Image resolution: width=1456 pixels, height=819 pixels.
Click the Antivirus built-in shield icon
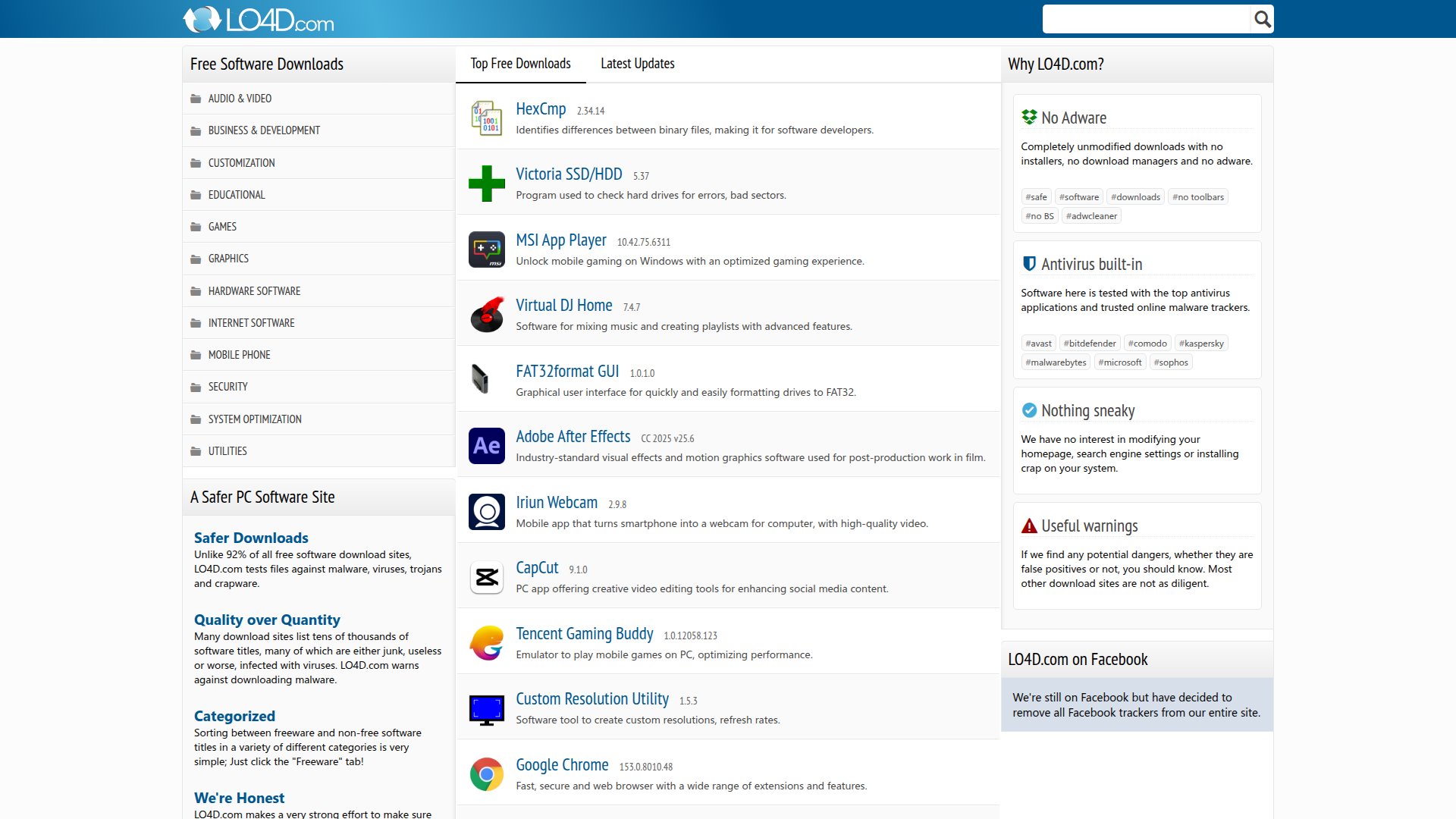pyautogui.click(x=1029, y=263)
